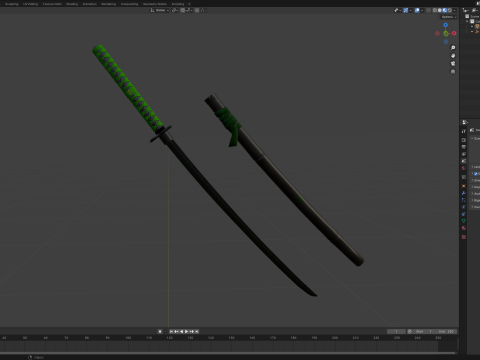
Task: Click the blue Z axis gizmo handle
Action: (x=446, y=25)
